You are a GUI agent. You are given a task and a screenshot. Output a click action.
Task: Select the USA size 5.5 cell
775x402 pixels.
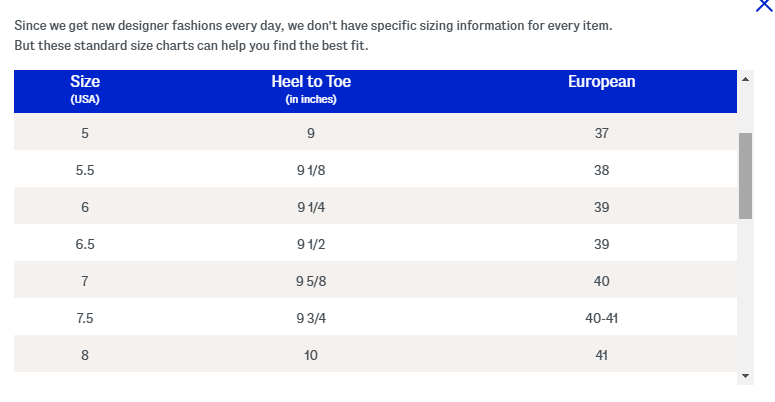85,170
